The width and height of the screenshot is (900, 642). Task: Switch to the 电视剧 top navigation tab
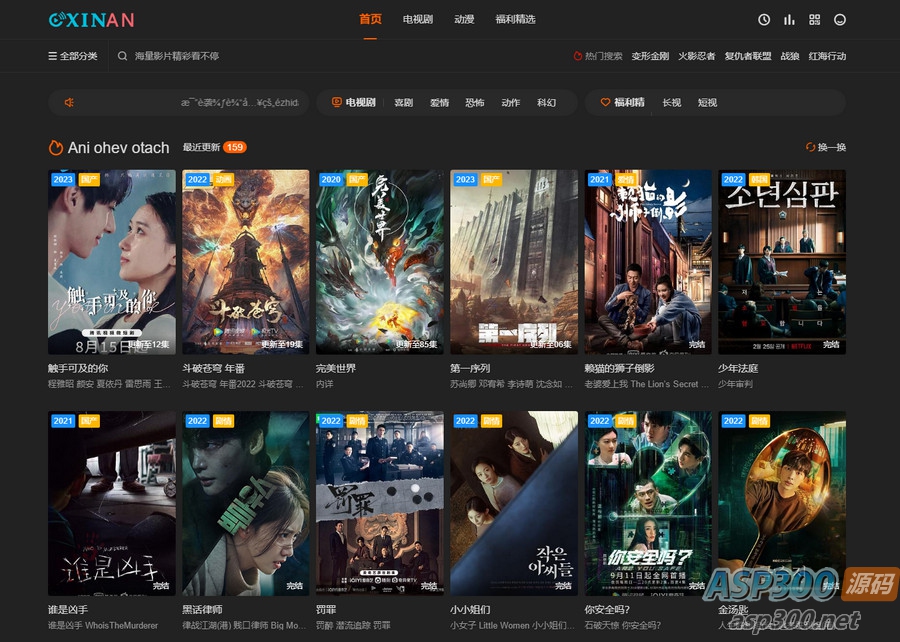tap(417, 19)
